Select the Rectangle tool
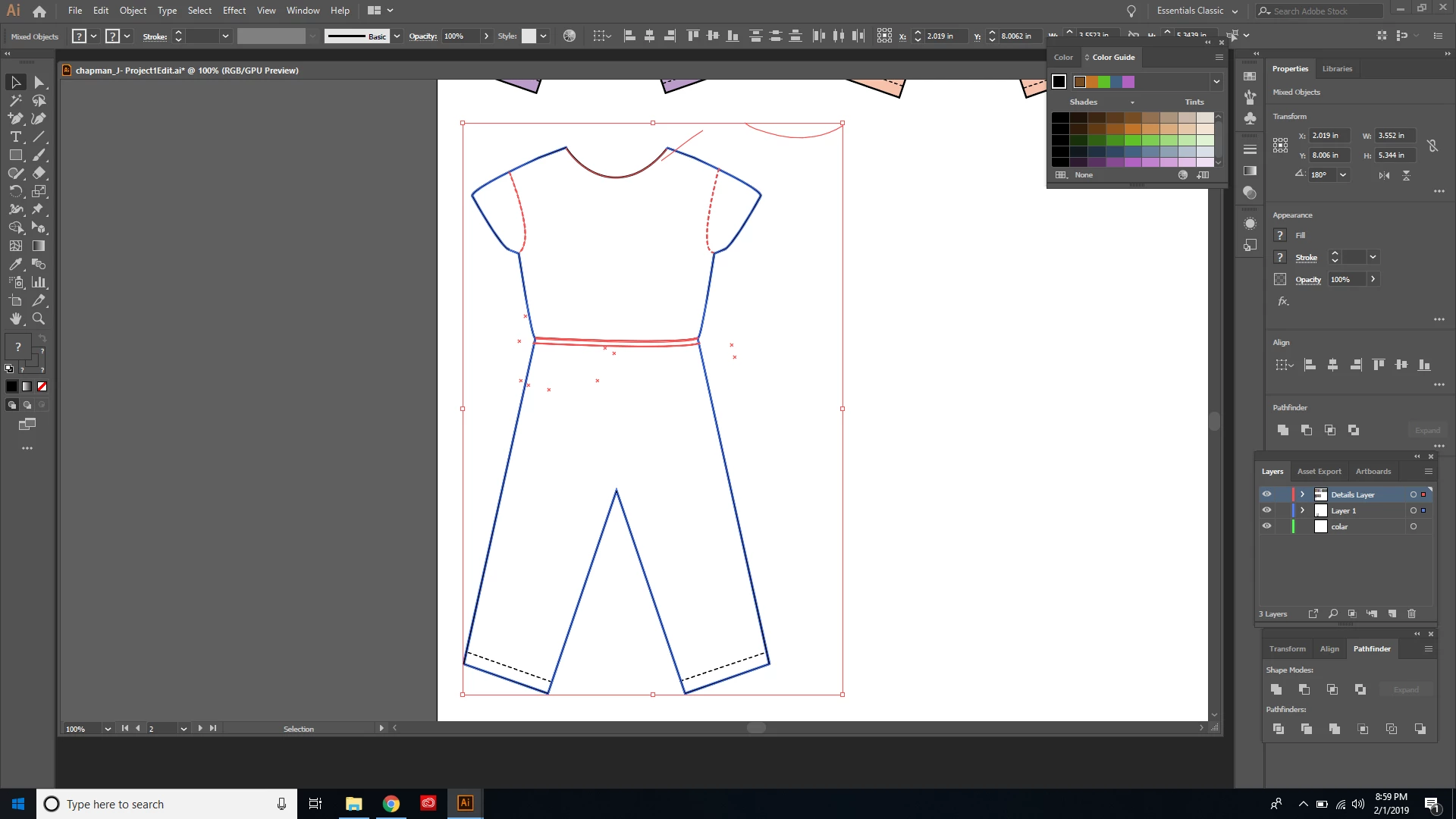 [x=15, y=155]
